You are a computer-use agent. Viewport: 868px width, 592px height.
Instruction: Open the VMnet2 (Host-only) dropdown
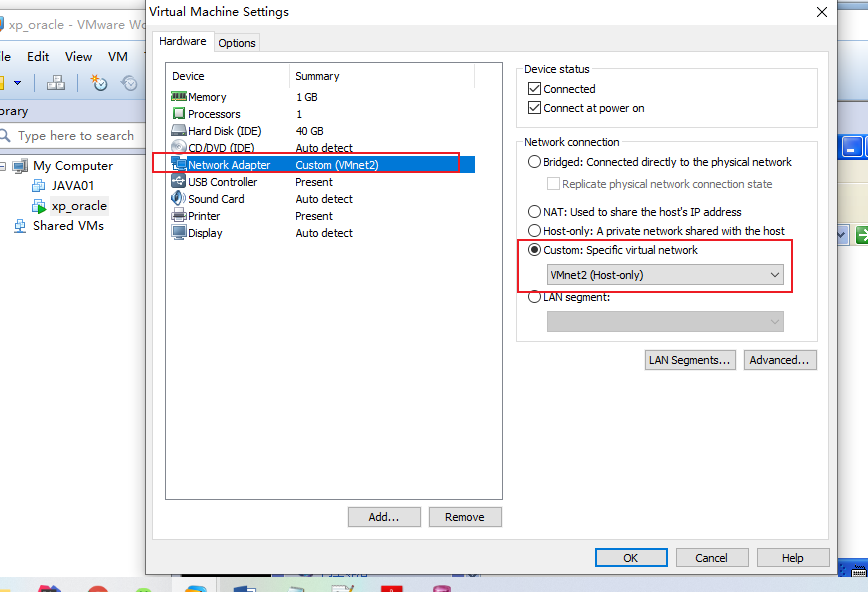pyautogui.click(x=665, y=275)
